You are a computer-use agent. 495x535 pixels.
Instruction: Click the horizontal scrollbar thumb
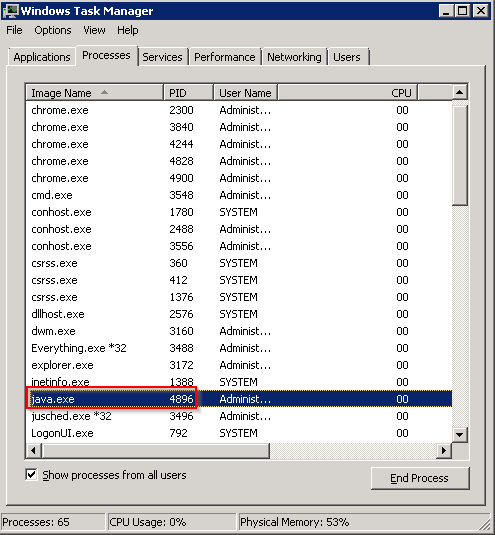point(156,450)
